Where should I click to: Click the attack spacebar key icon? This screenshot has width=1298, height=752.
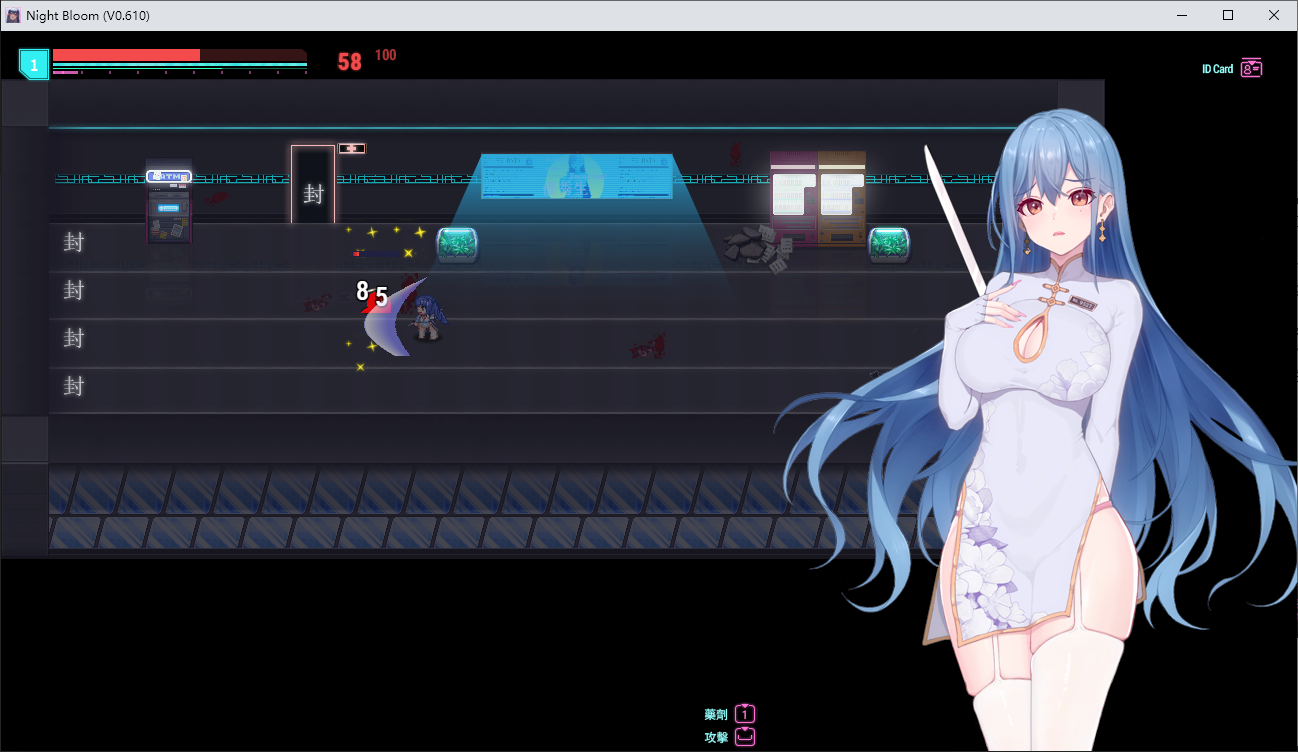pyautogui.click(x=745, y=737)
